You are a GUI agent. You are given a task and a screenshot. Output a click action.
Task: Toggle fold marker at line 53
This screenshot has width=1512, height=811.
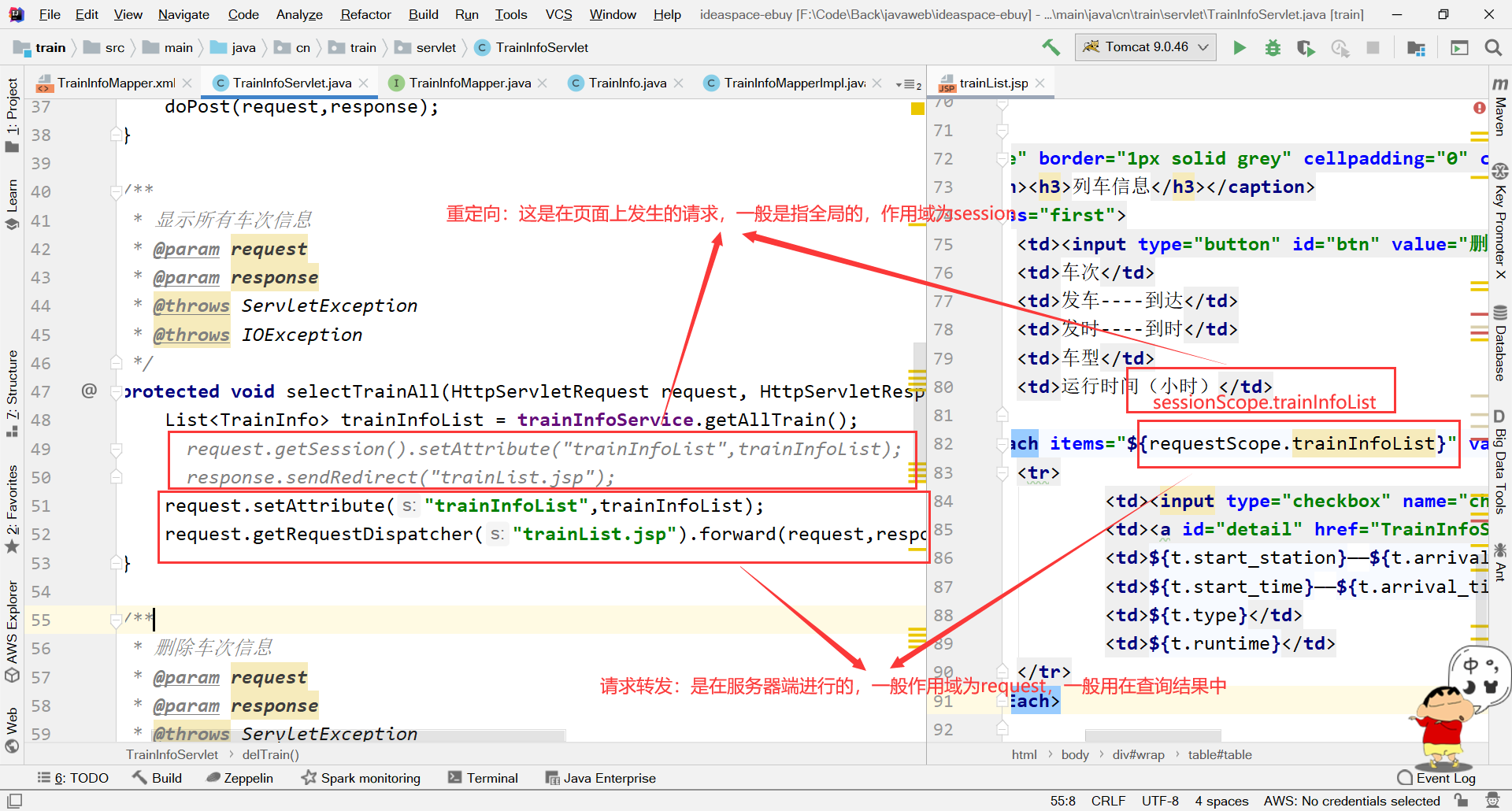(117, 562)
